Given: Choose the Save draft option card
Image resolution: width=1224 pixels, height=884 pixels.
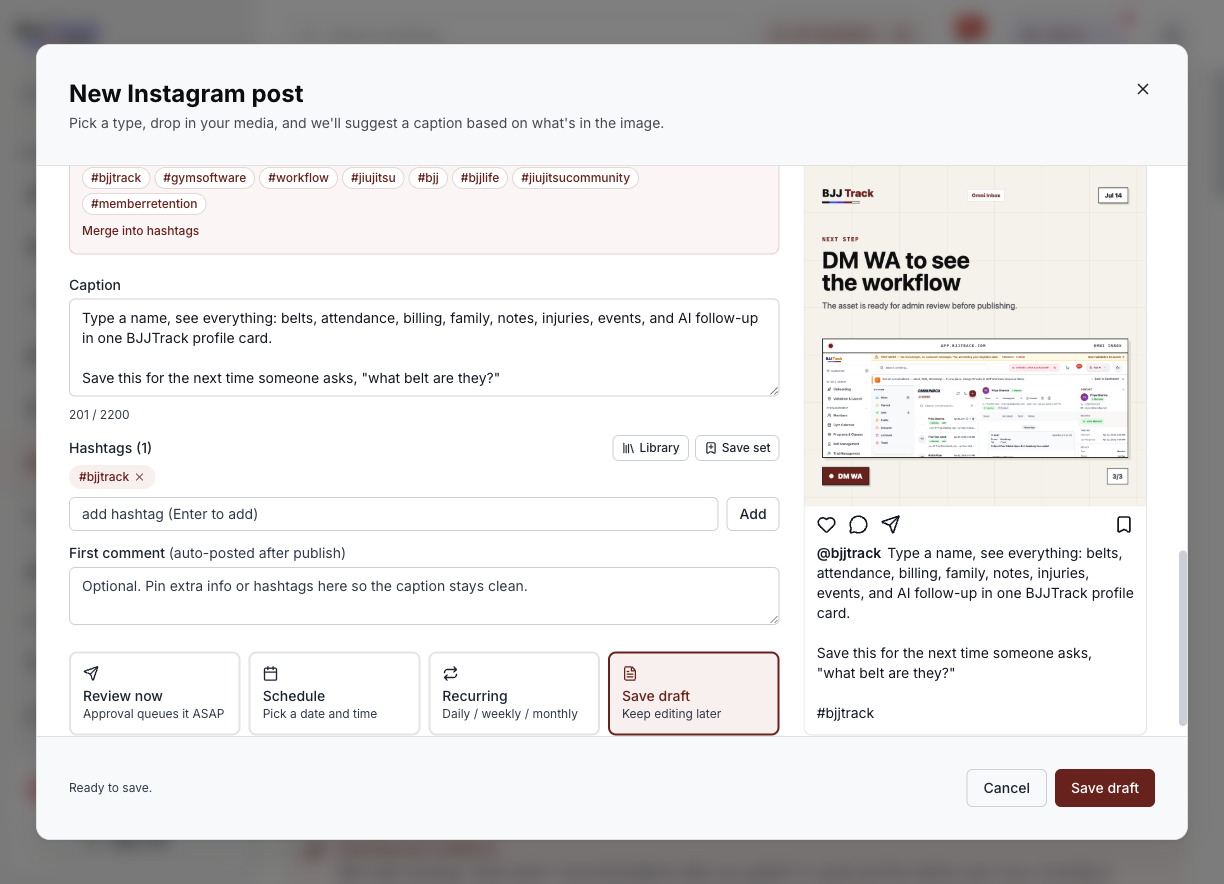Looking at the screenshot, I should pos(693,694).
